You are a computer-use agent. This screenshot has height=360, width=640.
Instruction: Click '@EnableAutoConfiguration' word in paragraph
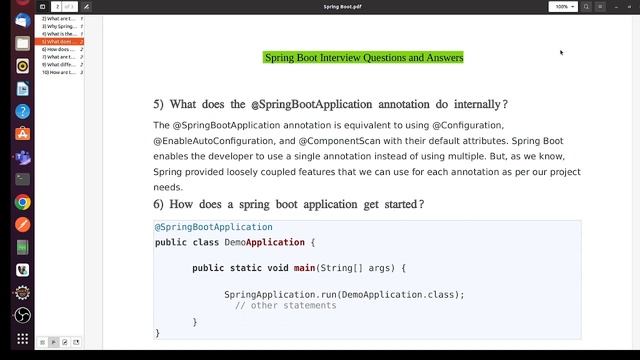pyautogui.click(x=213, y=141)
